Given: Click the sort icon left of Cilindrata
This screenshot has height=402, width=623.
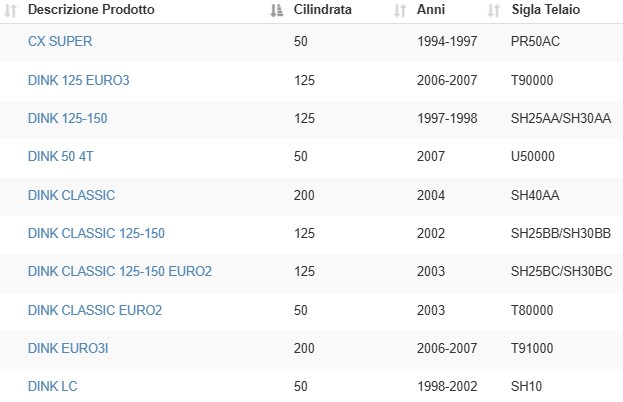Looking at the screenshot, I should [277, 10].
